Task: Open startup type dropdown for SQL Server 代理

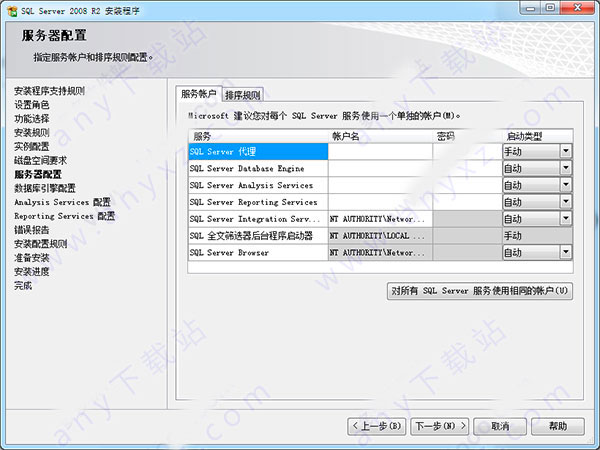Action: [566, 152]
